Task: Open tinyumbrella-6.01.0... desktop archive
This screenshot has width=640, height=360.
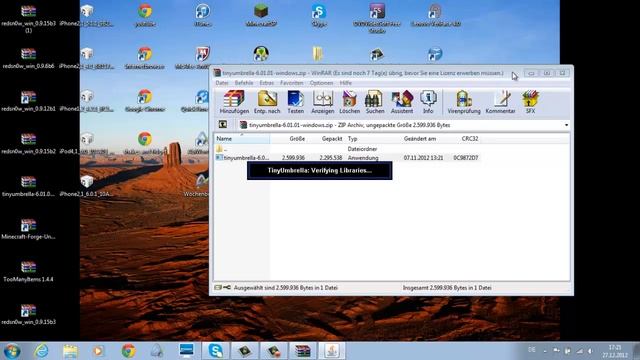Action: [28, 186]
